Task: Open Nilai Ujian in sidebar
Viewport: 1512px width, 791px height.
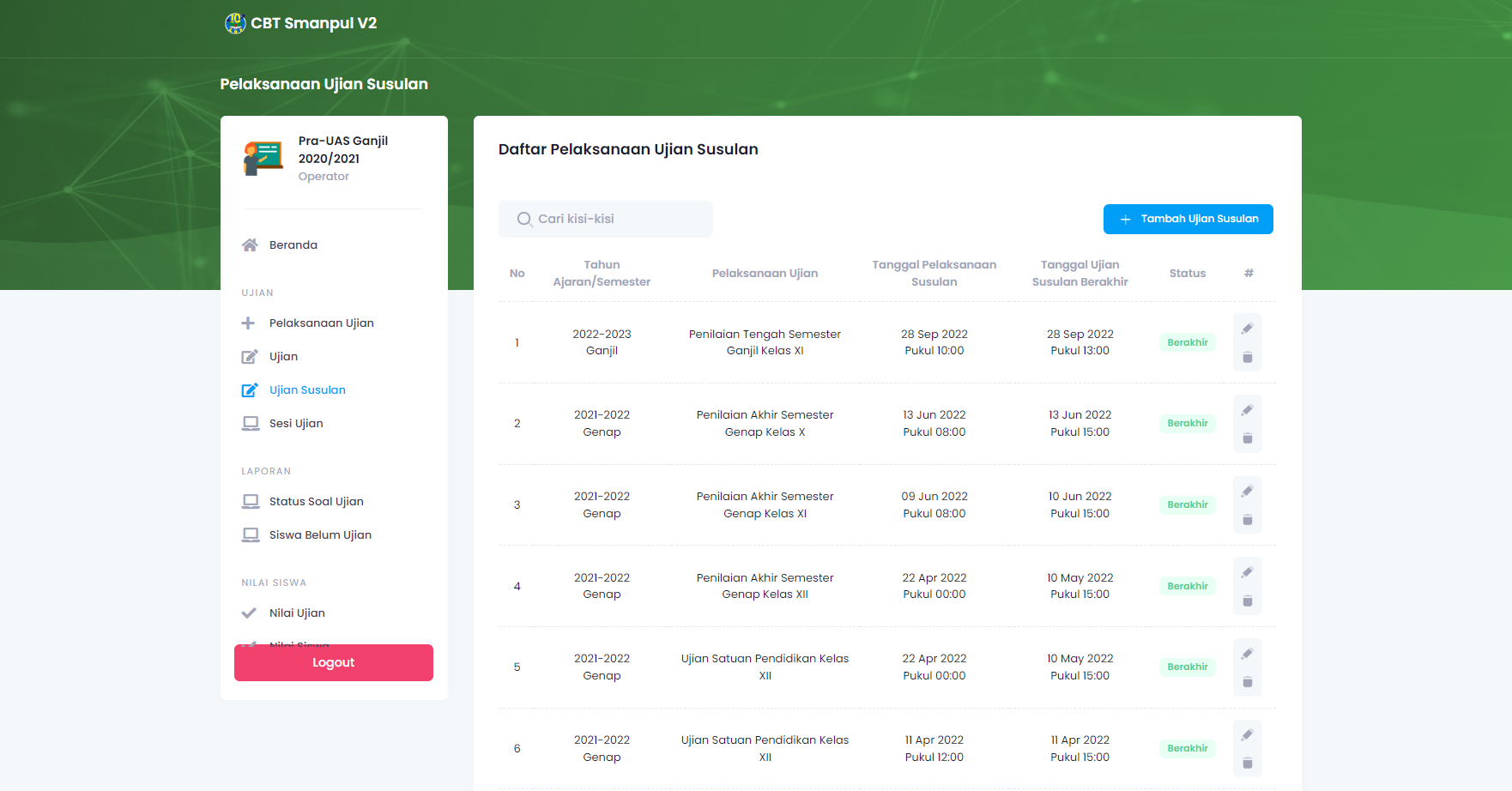Action: 297,613
